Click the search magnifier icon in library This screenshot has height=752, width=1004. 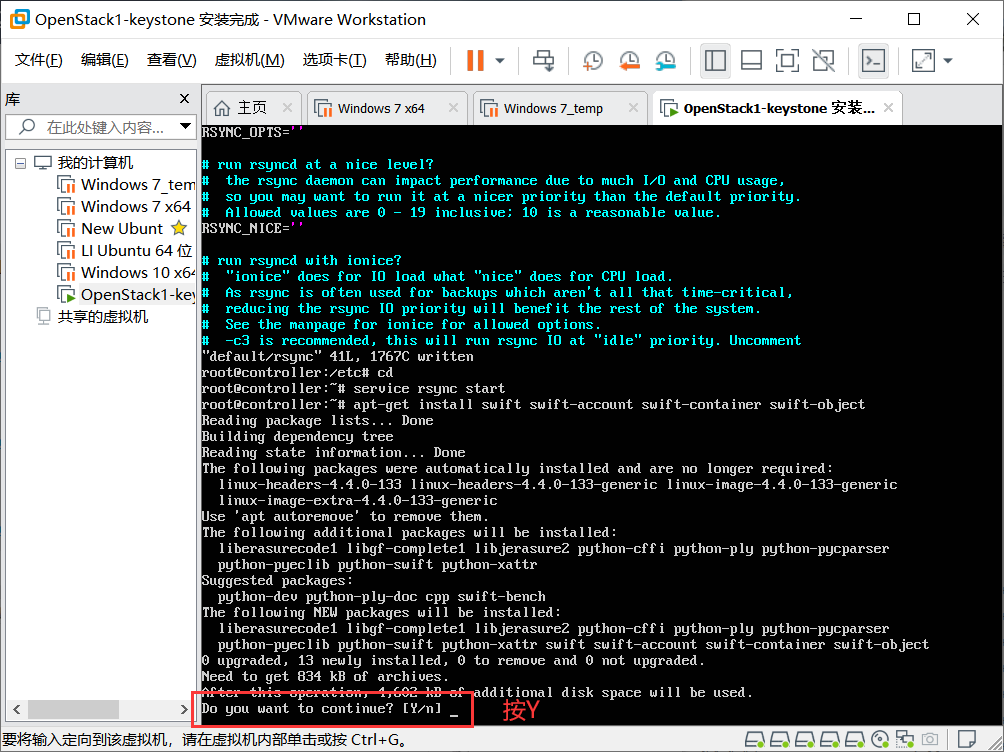point(27,126)
